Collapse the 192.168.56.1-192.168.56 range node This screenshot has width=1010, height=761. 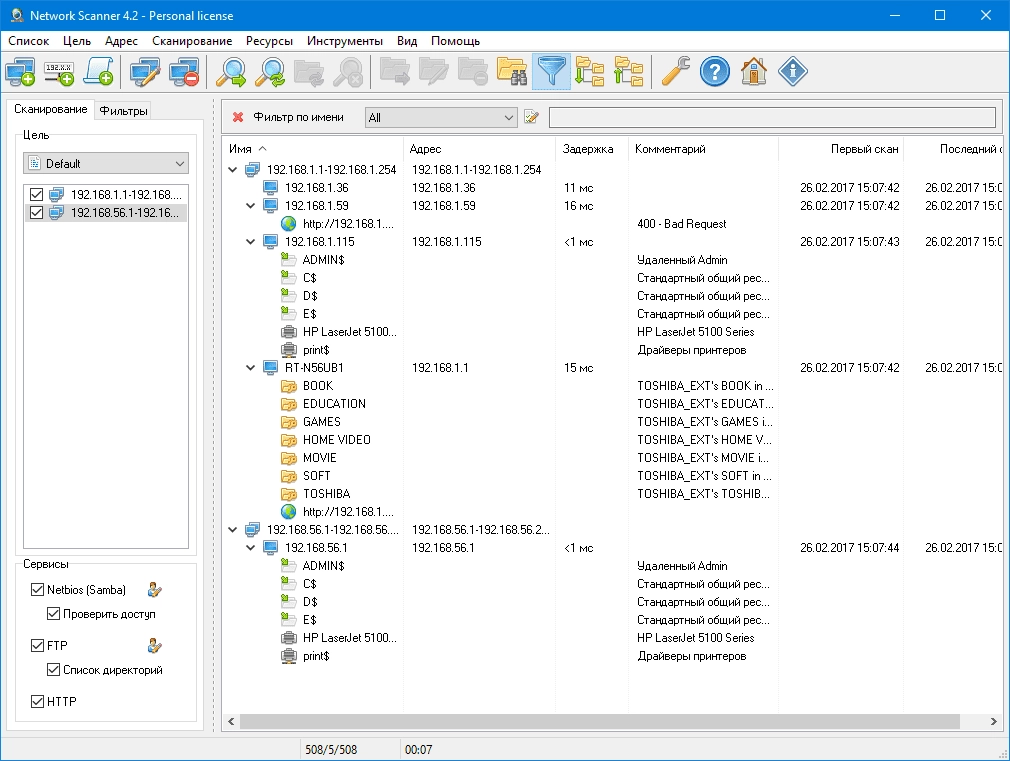pyautogui.click(x=233, y=530)
